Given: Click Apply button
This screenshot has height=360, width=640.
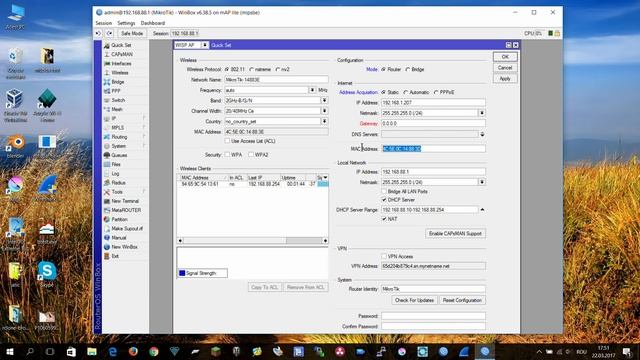Looking at the screenshot, I should [505, 78].
